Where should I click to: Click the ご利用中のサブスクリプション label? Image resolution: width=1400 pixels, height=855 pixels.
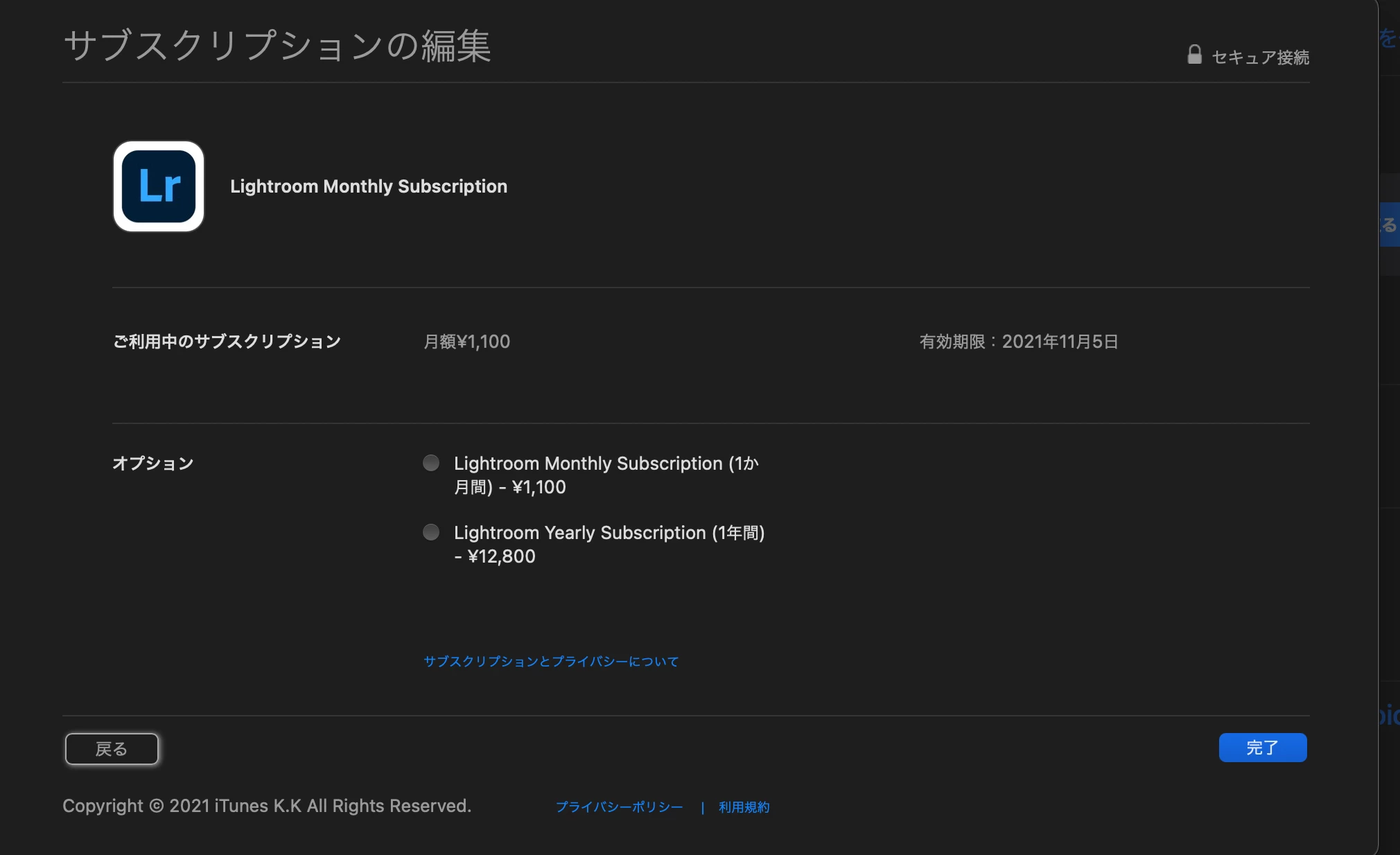tap(227, 342)
